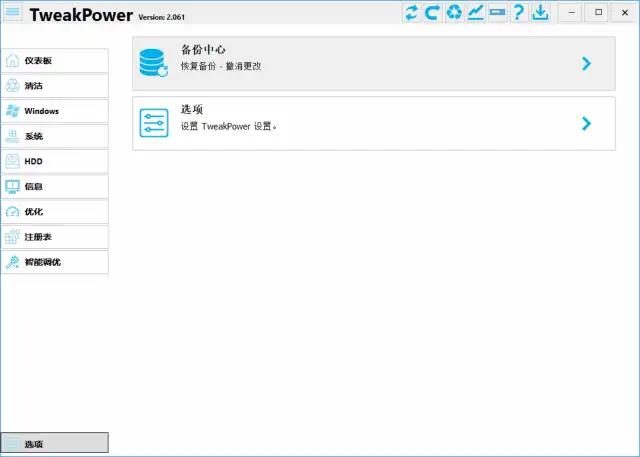Click the download arrow toolbar icon
The height and width of the screenshot is (457, 640).
coord(540,12)
